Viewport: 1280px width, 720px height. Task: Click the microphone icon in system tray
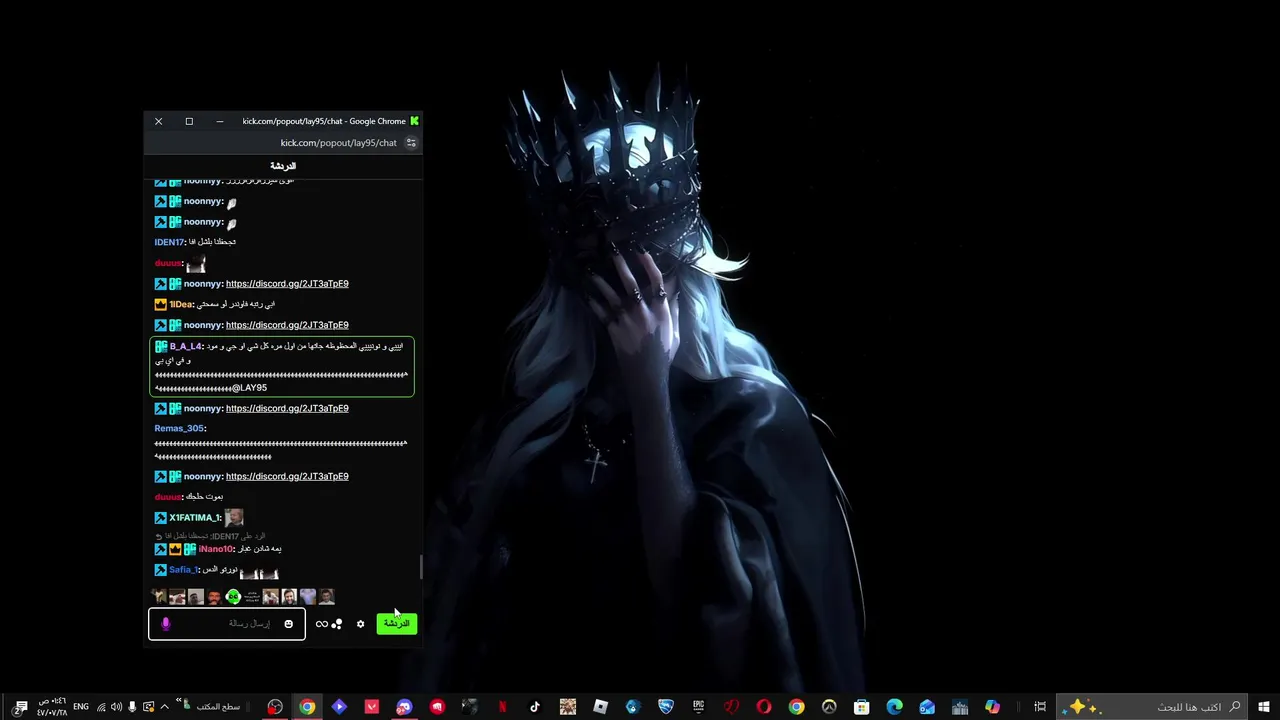click(132, 707)
